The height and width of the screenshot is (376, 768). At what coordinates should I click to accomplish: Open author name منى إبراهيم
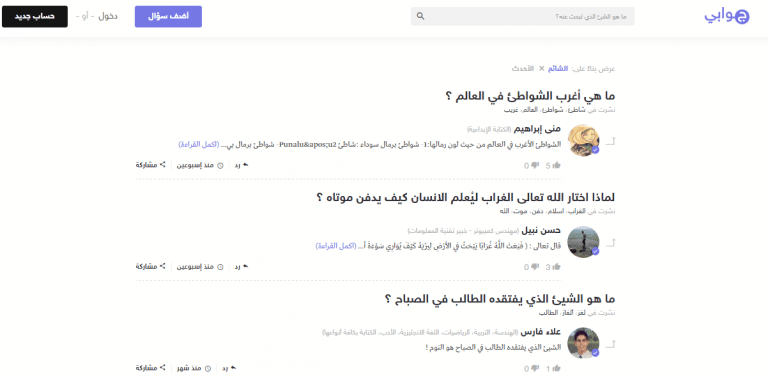[537, 129]
